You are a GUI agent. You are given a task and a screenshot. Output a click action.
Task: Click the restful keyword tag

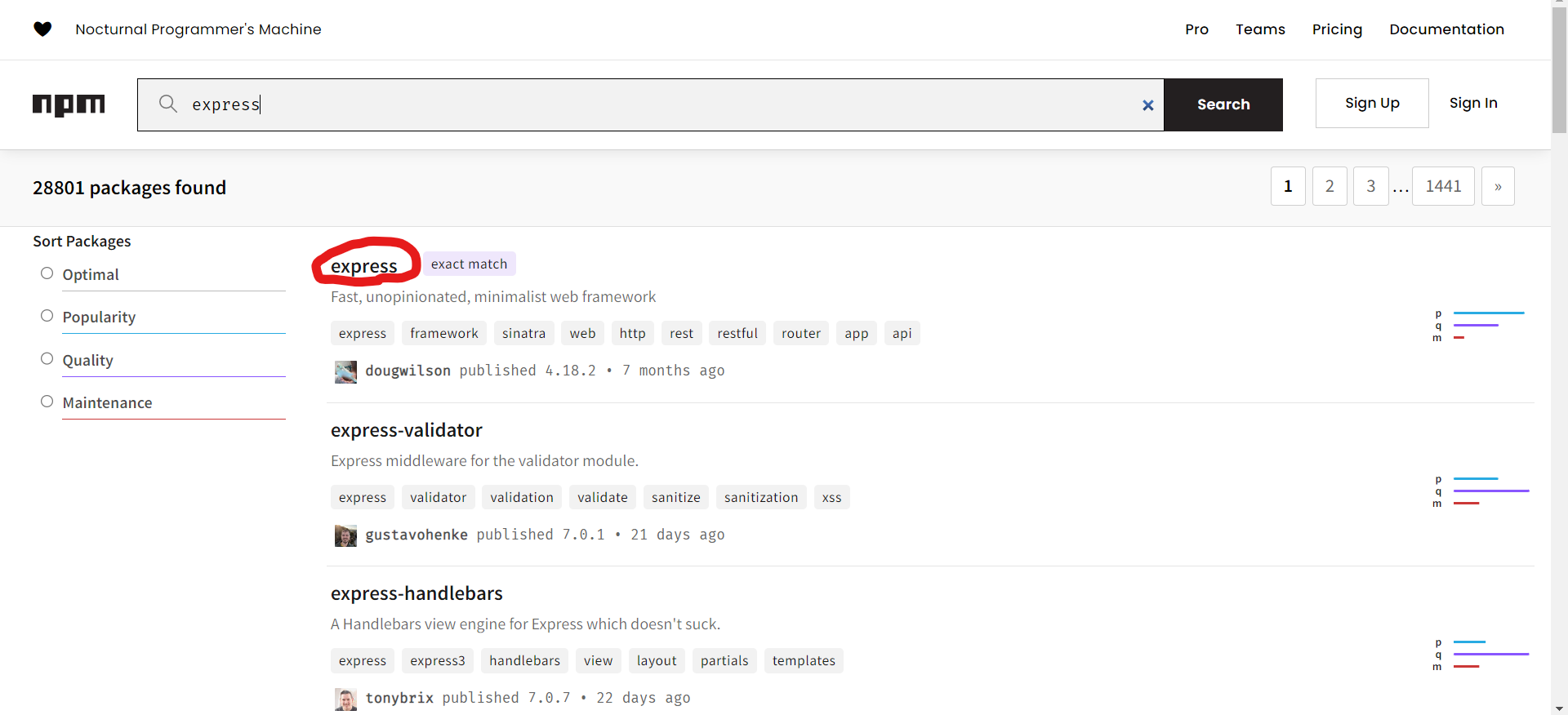(x=737, y=333)
